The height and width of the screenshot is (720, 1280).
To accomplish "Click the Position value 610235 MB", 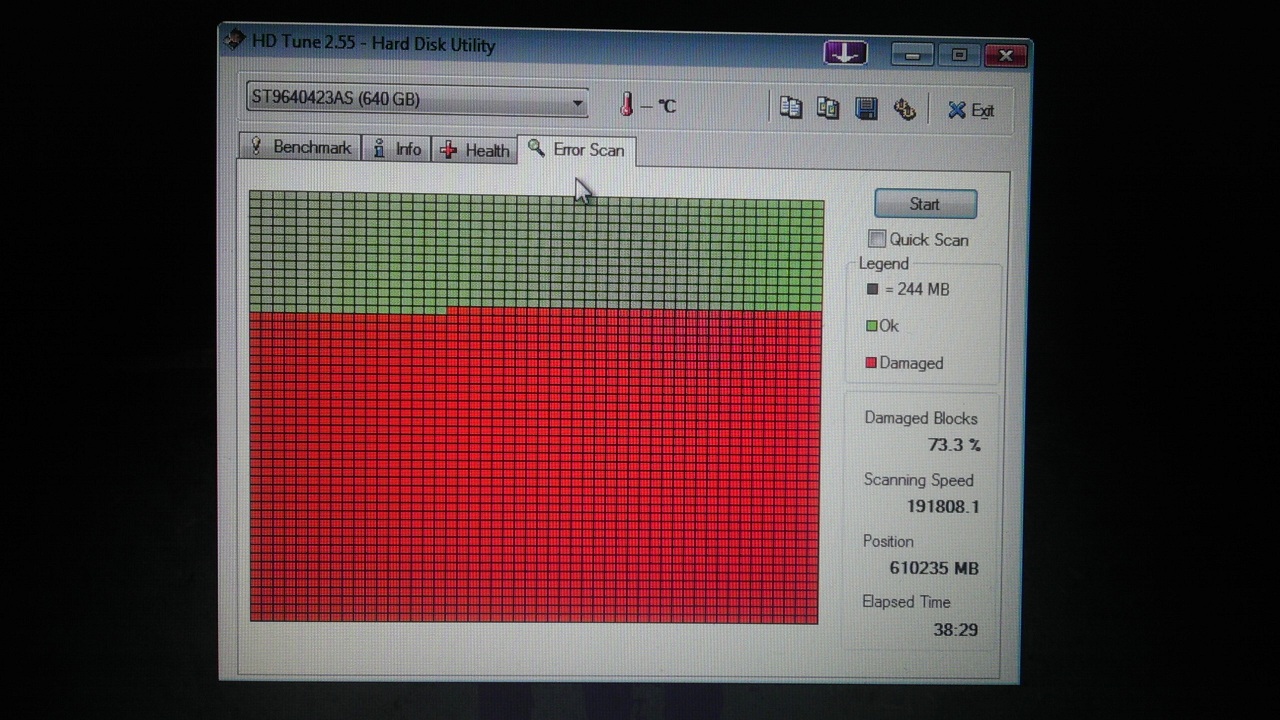I will [x=934, y=568].
